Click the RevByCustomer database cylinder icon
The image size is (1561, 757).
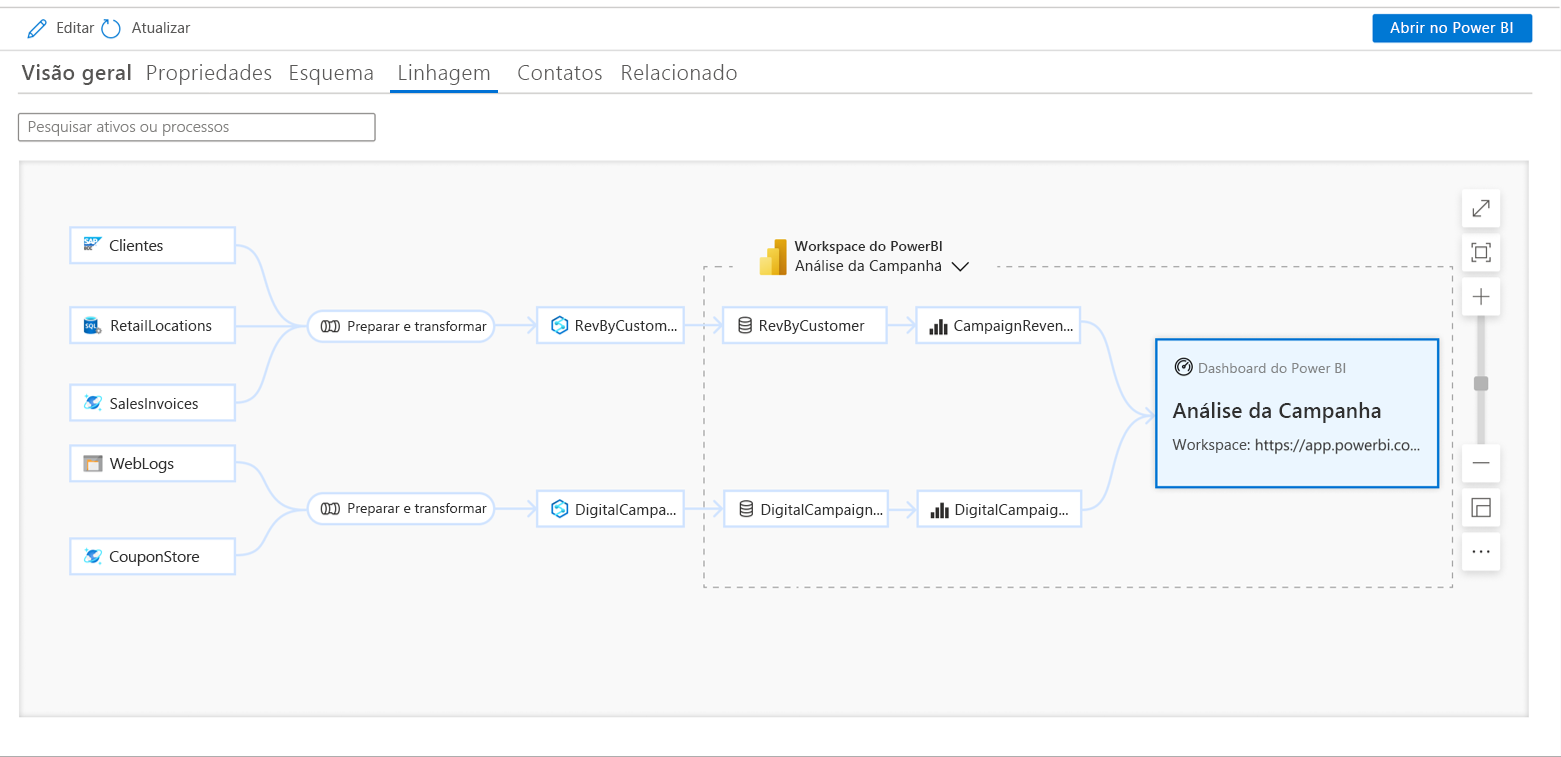coord(745,325)
